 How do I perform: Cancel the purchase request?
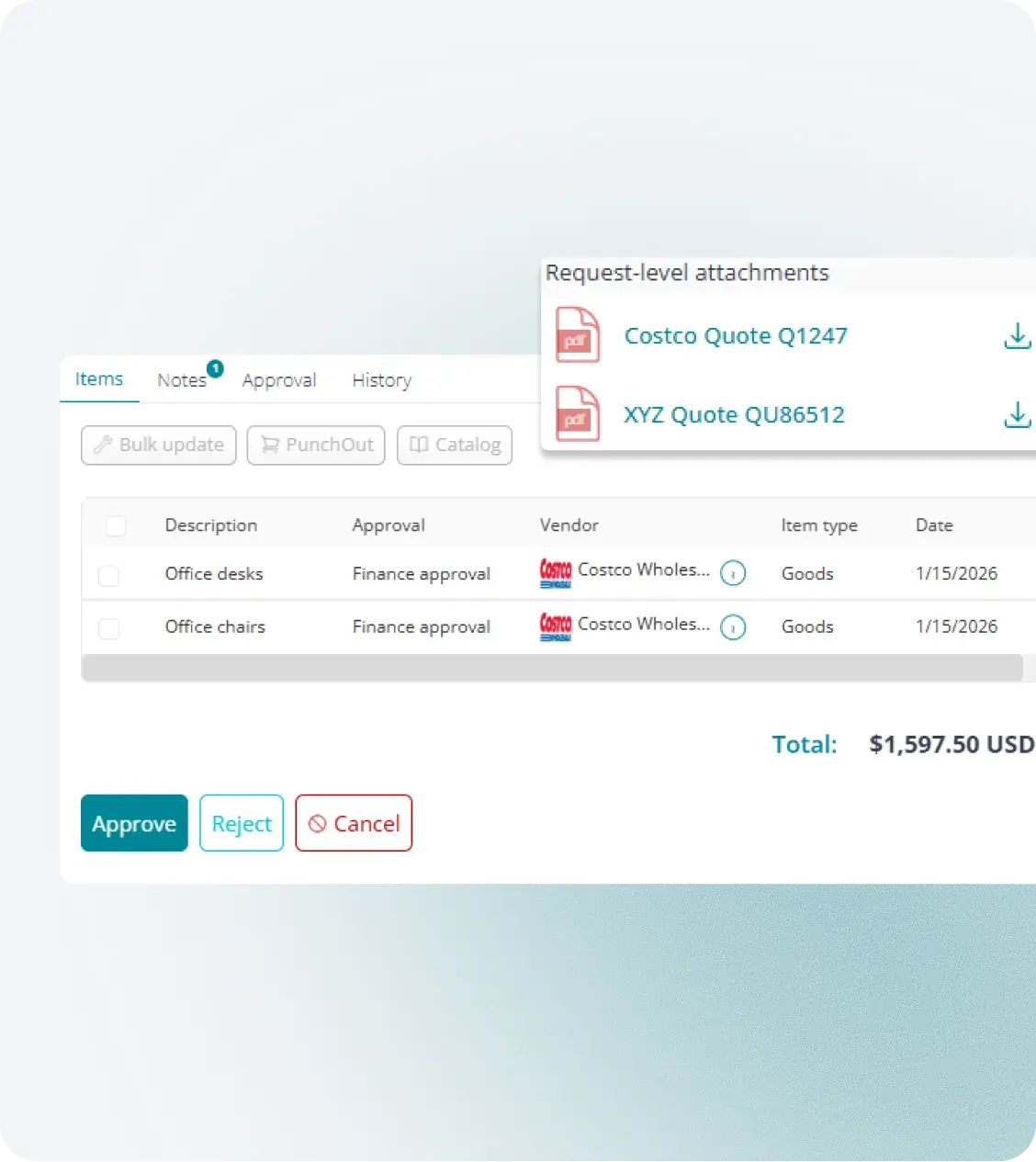pos(354,823)
